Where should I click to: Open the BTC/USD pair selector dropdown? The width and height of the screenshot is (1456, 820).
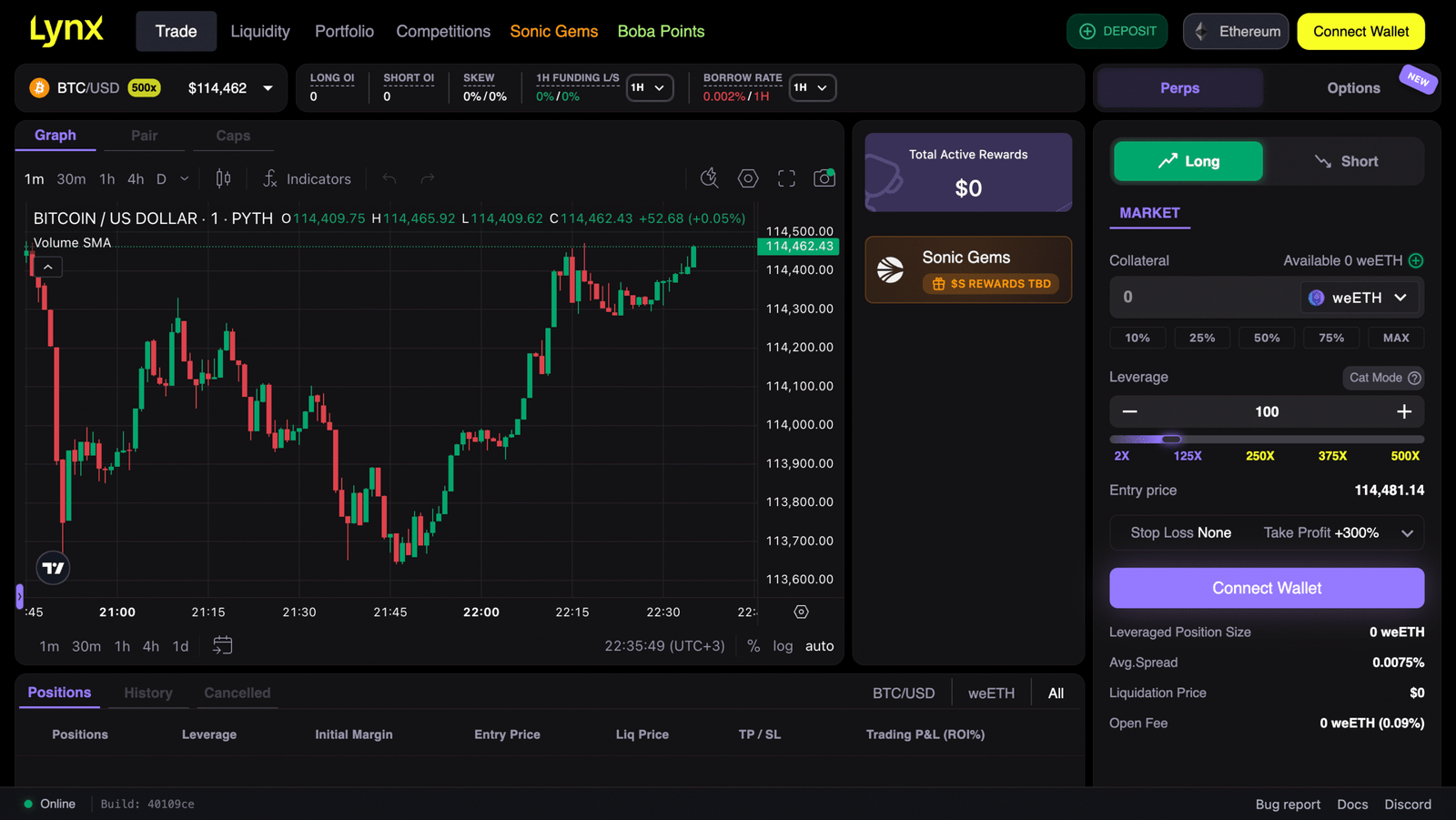click(x=268, y=88)
